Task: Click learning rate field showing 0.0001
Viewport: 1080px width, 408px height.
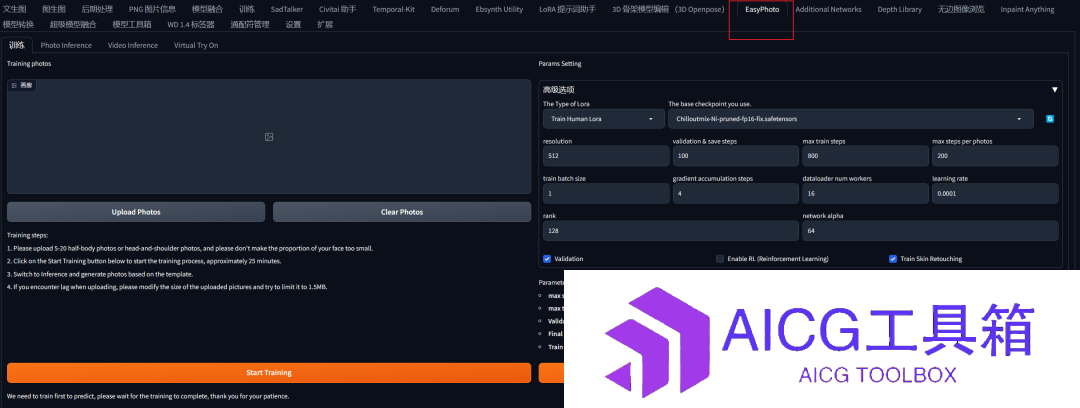Action: pyautogui.click(x=995, y=194)
